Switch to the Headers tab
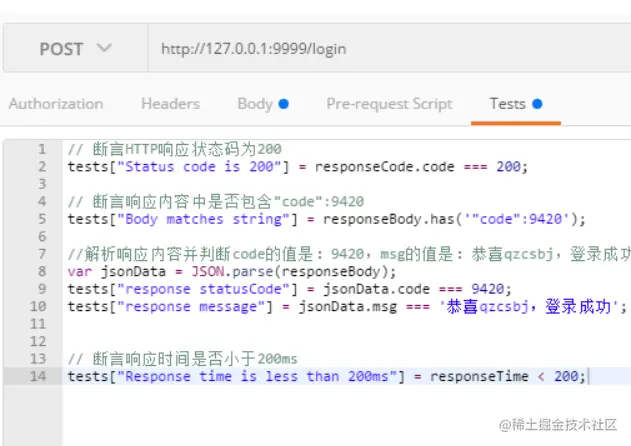The image size is (631, 446). [170, 104]
